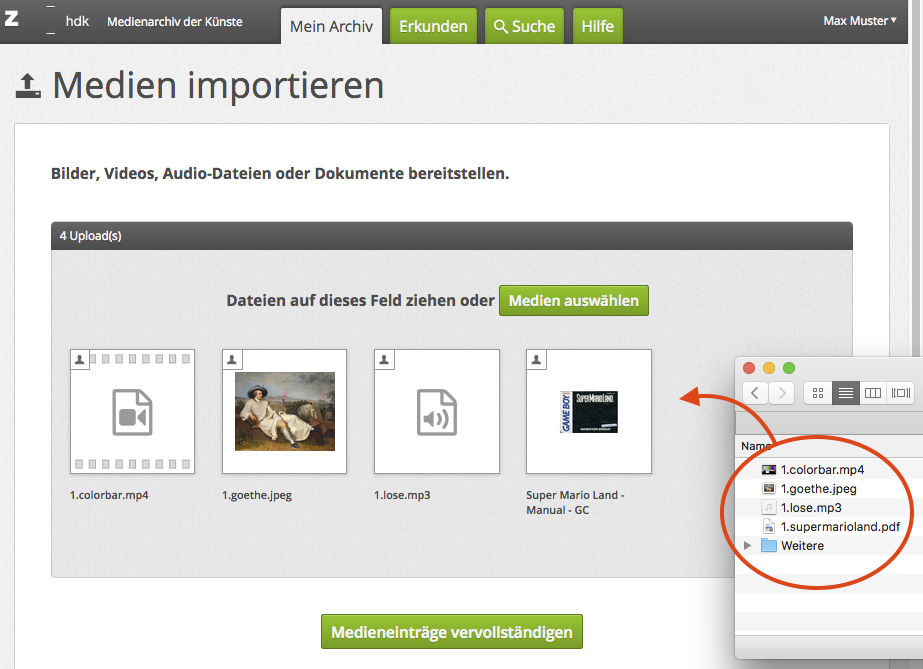Switch Finder to cover flow view
The width and height of the screenshot is (923, 669).
[901, 393]
